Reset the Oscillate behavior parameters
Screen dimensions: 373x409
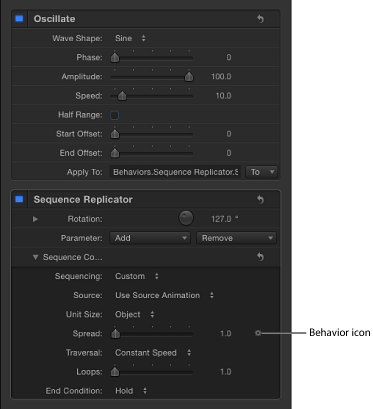point(260,19)
